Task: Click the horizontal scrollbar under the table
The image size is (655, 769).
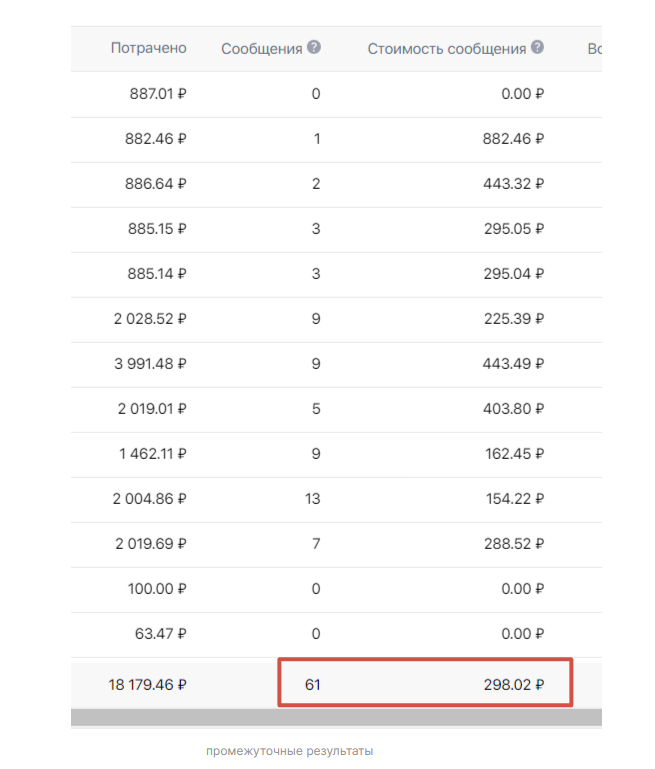Action: 336,717
